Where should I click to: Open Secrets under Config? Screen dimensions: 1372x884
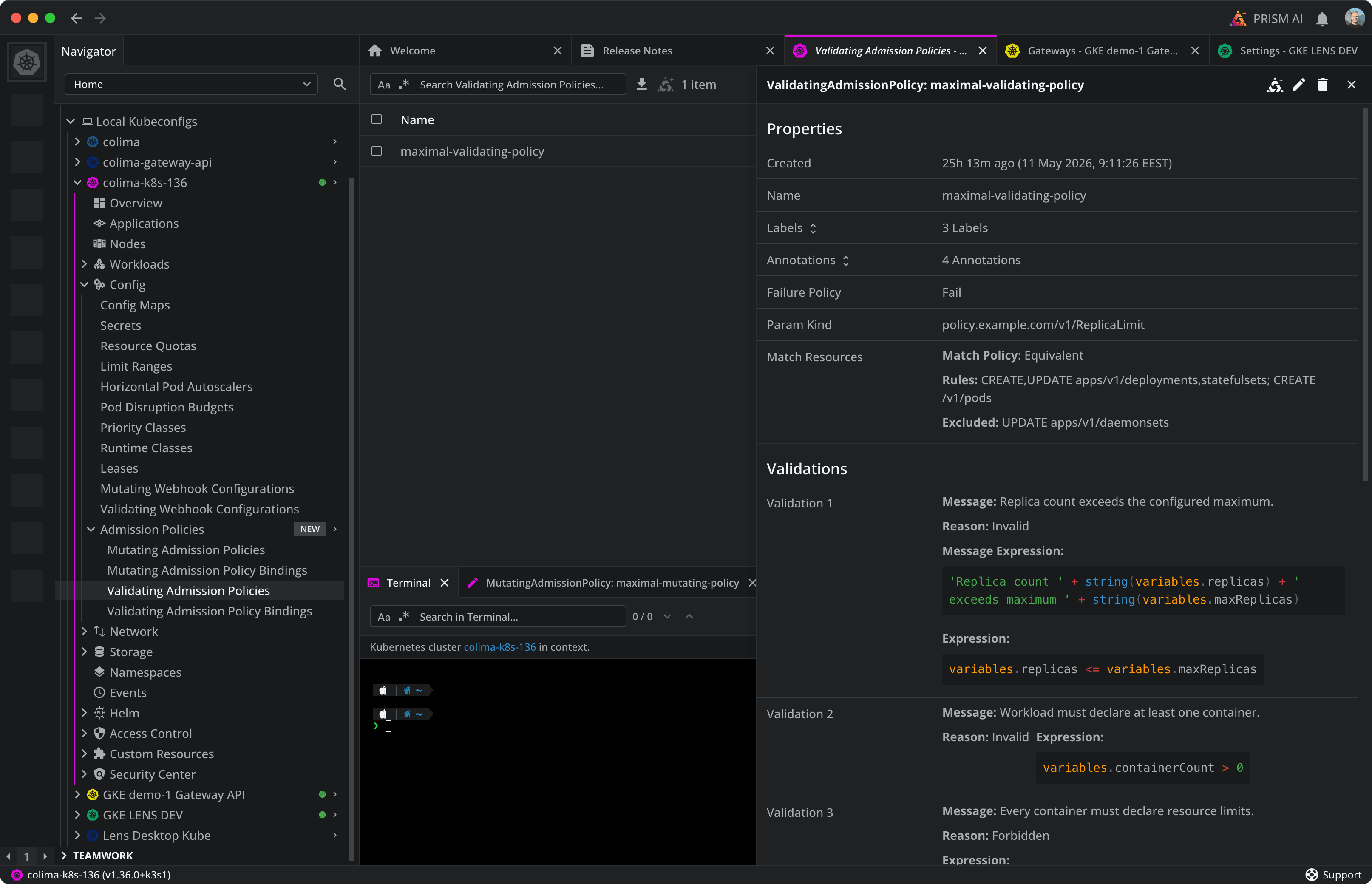tap(121, 326)
